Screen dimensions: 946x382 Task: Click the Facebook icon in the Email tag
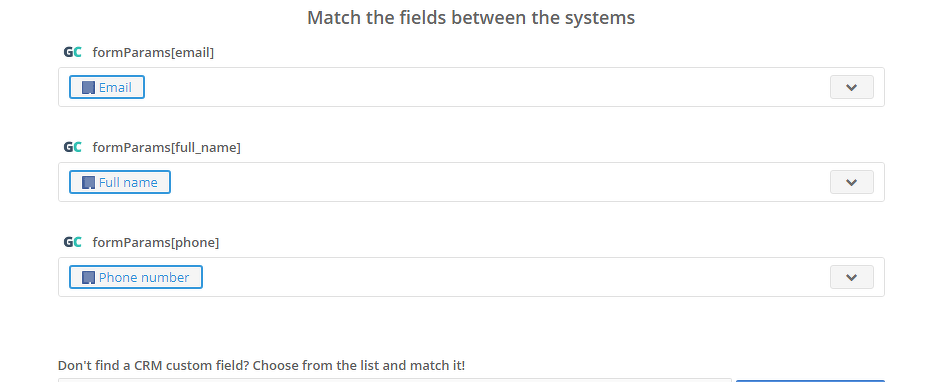pyautogui.click(x=89, y=88)
